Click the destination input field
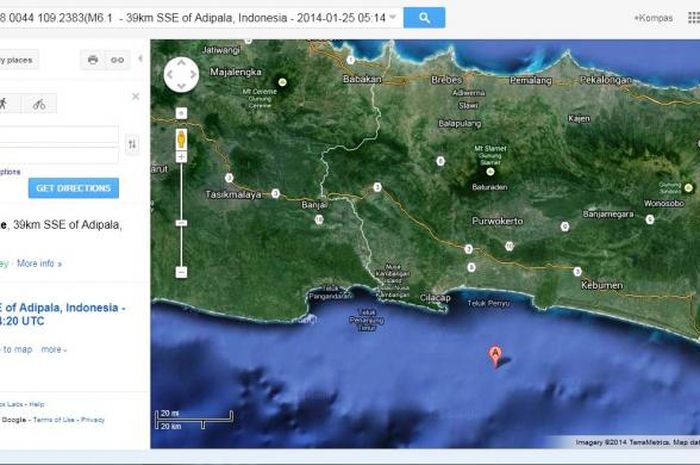This screenshot has width=700, height=465. pos(59,155)
